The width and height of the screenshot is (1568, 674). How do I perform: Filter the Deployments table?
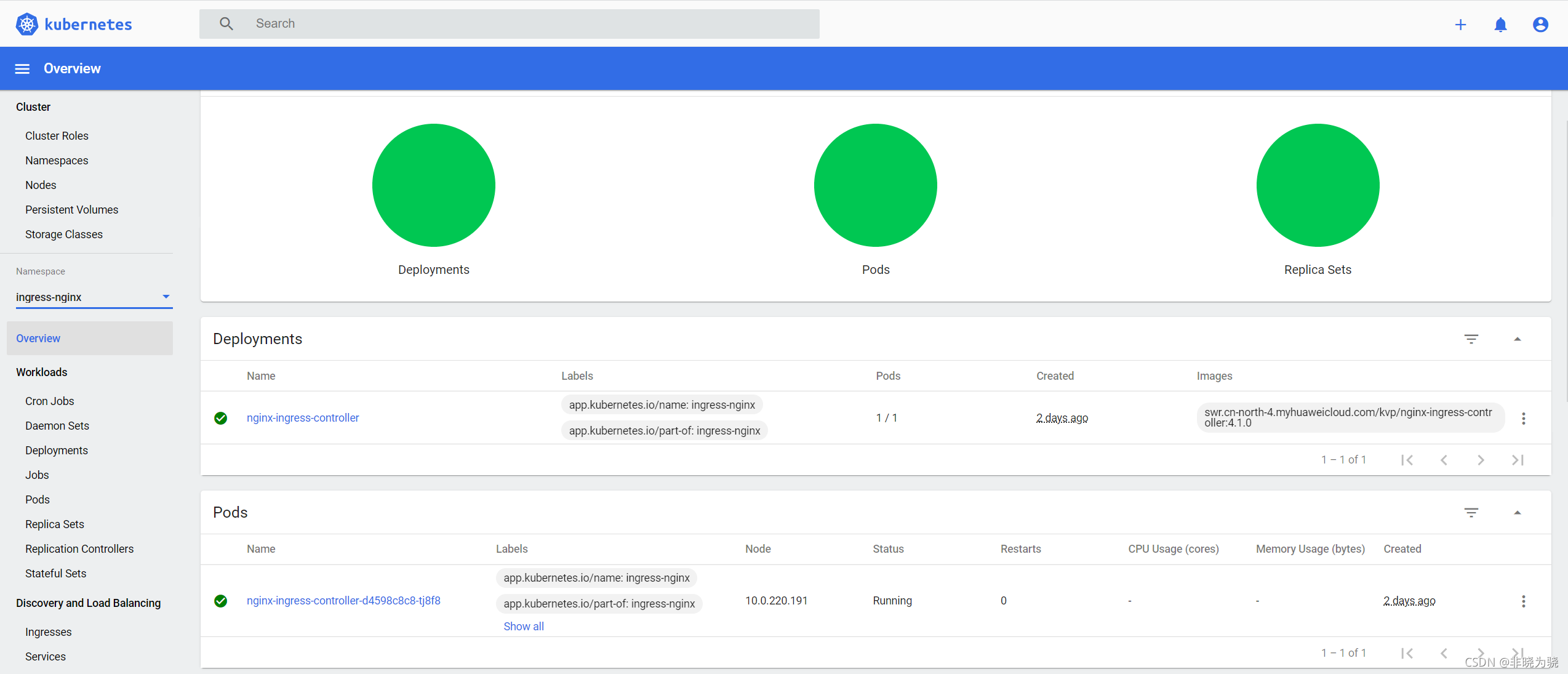click(1471, 339)
